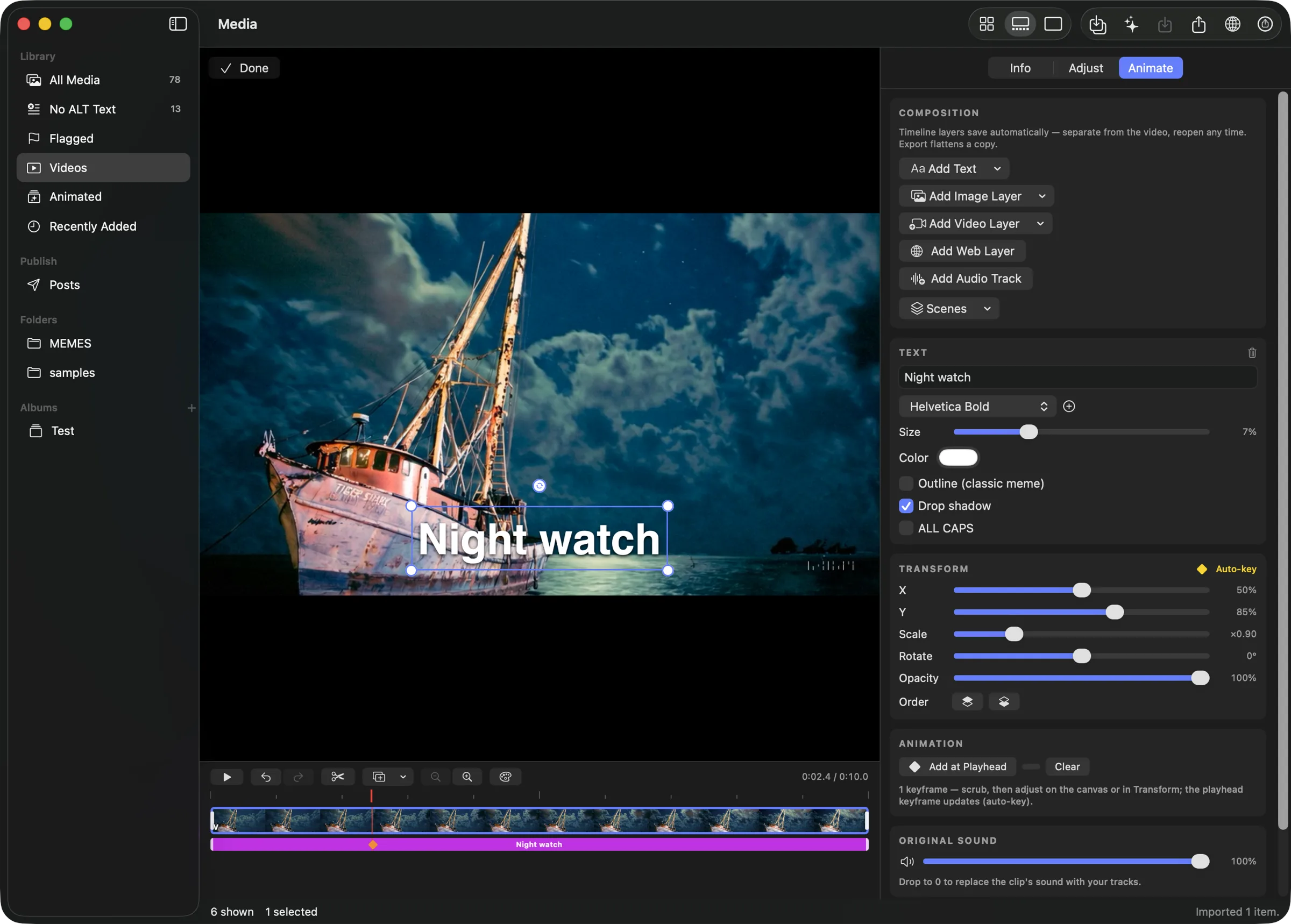The height and width of the screenshot is (924, 1291).
Task: Open the Posts section
Action: click(103, 285)
